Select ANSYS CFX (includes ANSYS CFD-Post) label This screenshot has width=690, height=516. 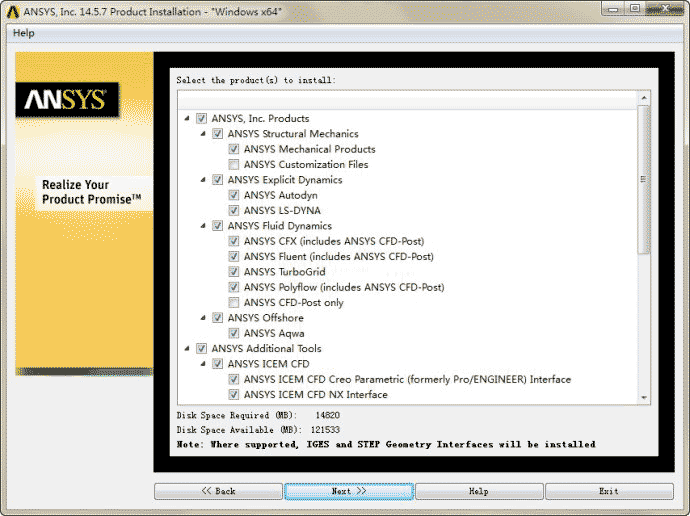pyautogui.click(x=334, y=241)
